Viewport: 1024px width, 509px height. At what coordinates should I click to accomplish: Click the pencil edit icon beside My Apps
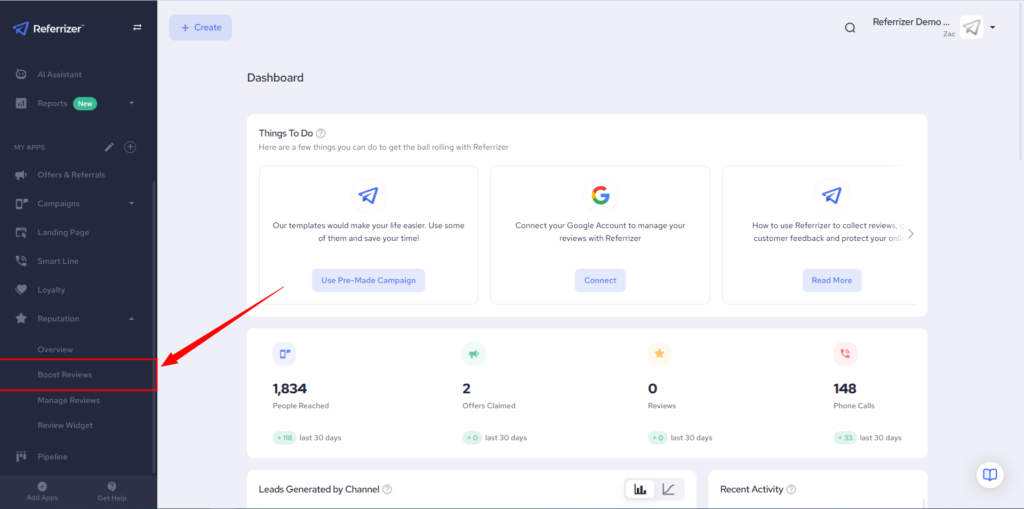tap(110, 147)
